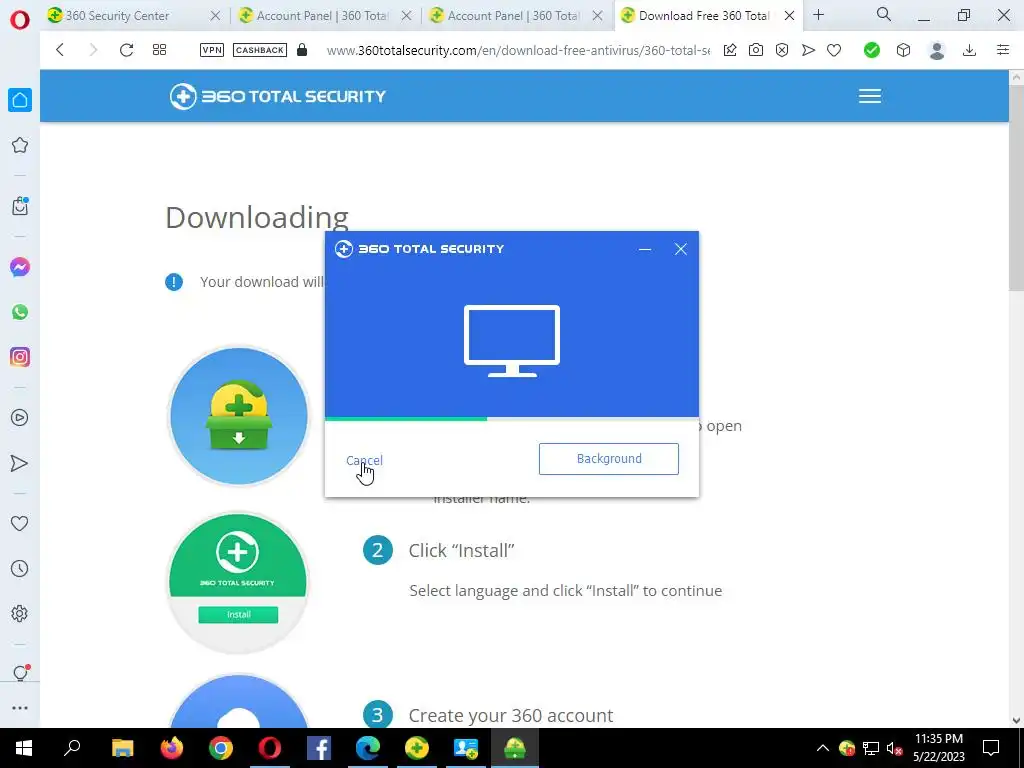Launch Microsoft Edge from taskbar
The height and width of the screenshot is (768, 1024).
pyautogui.click(x=368, y=748)
